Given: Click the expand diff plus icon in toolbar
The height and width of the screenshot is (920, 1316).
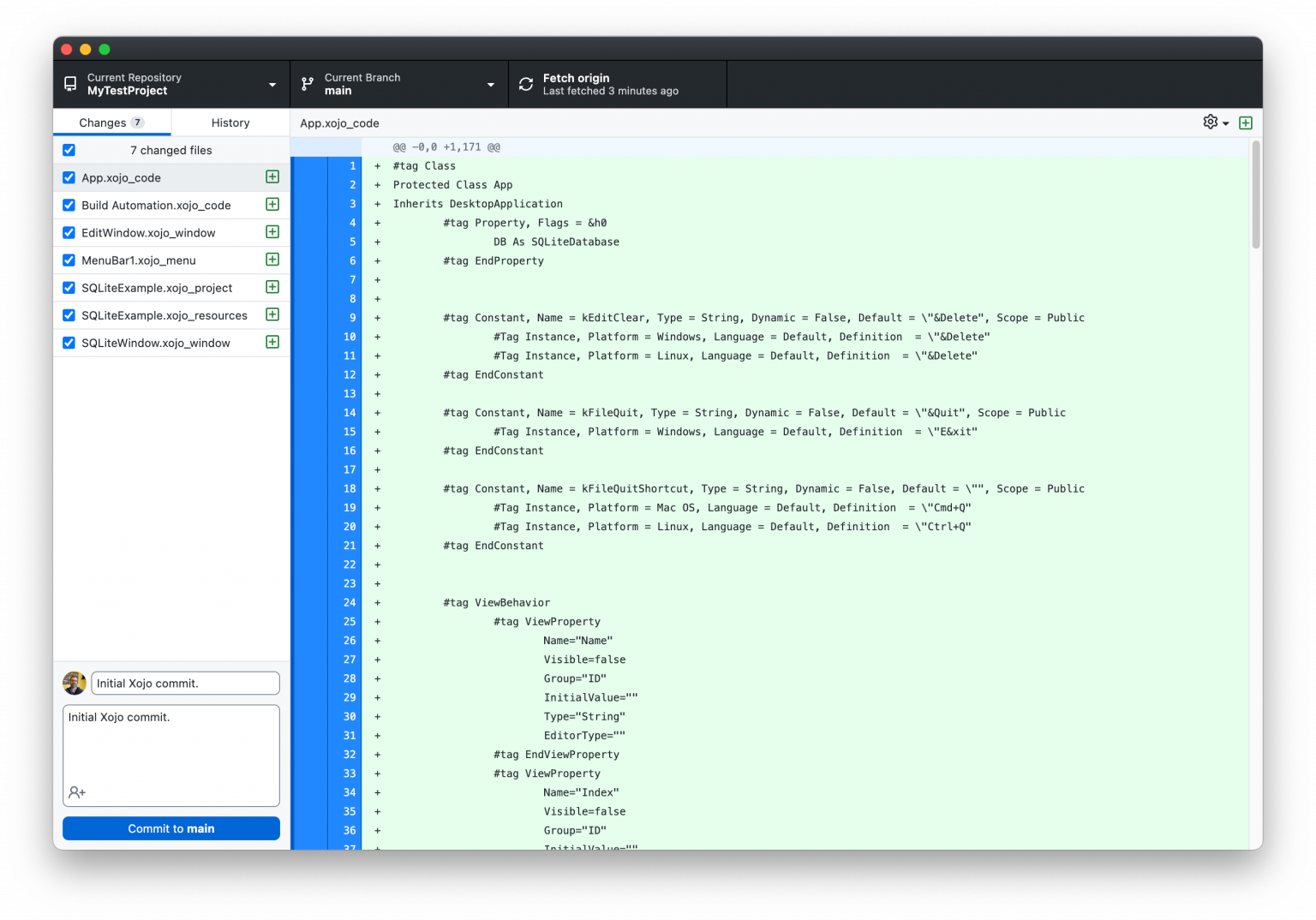Looking at the screenshot, I should tap(1246, 122).
